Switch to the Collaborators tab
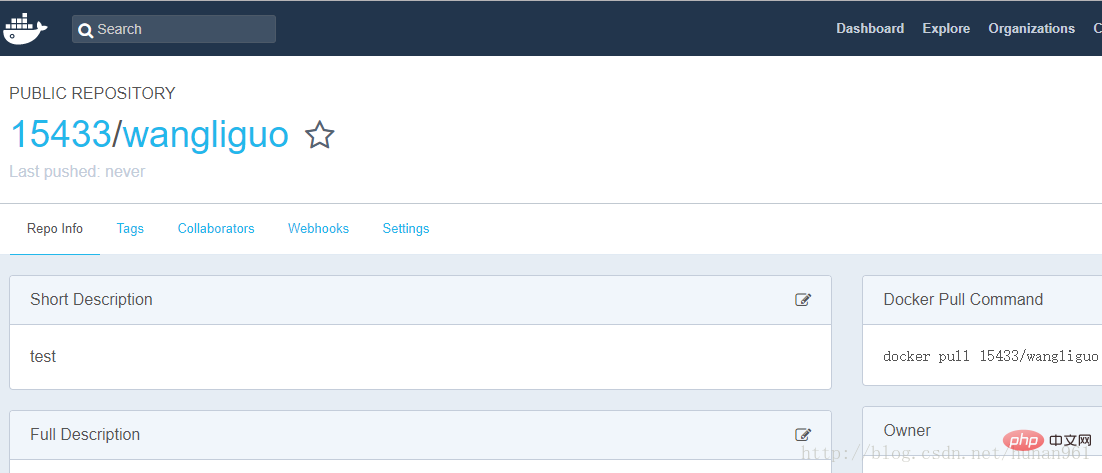Screen dimensions: 1102x473 (216, 229)
